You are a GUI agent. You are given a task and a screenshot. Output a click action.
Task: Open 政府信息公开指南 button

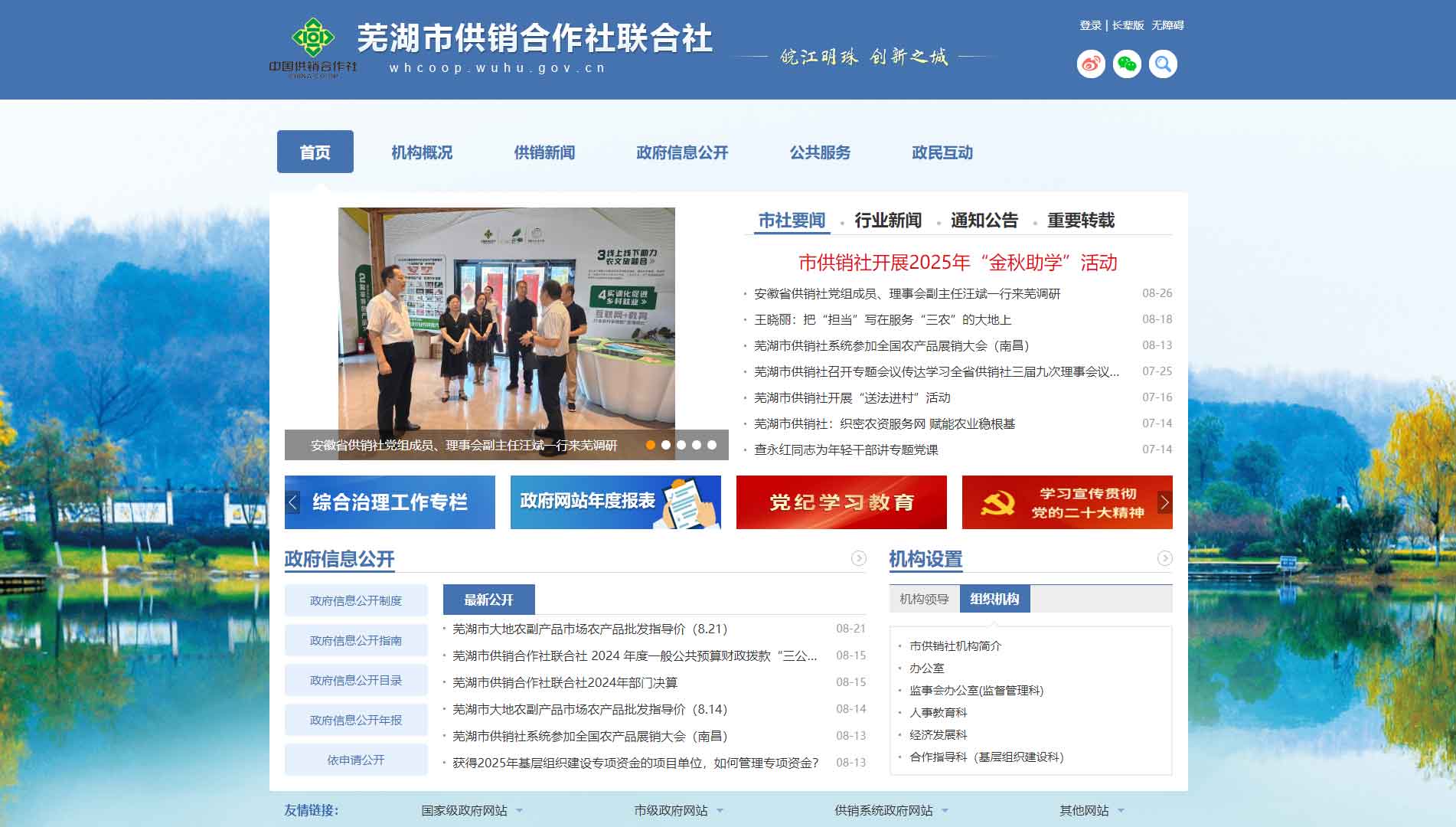[356, 640]
